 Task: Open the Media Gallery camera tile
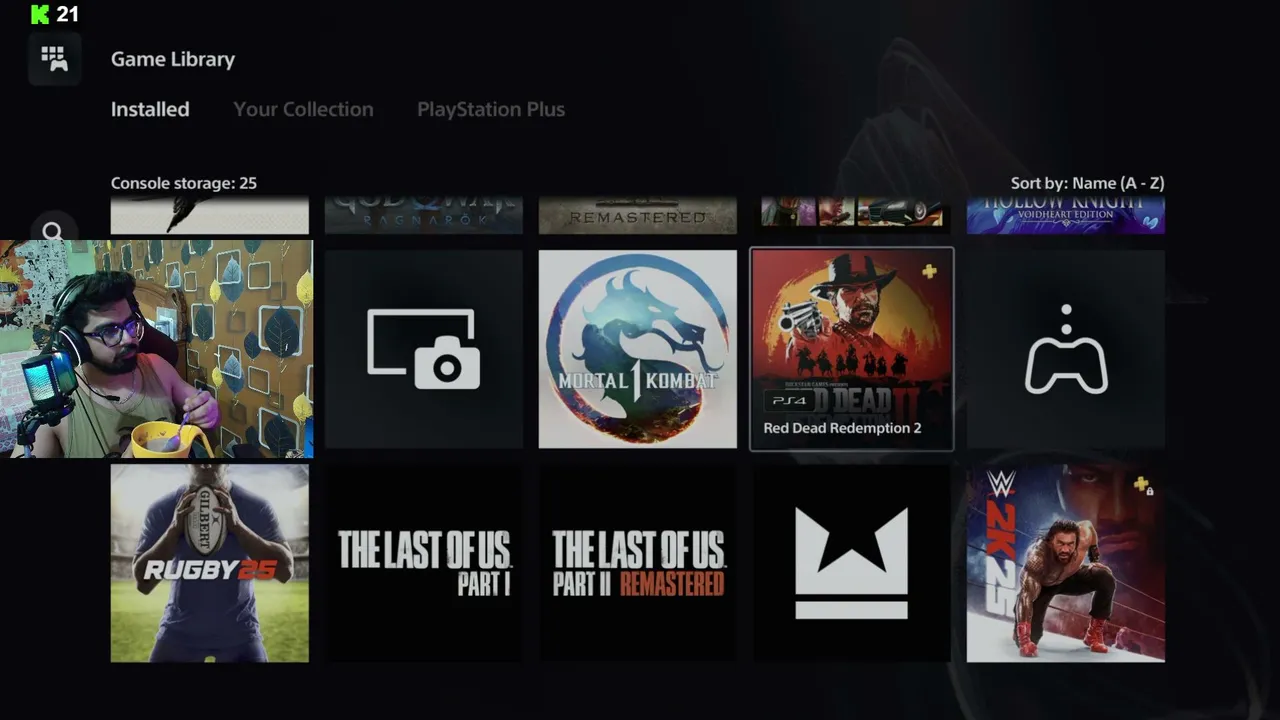424,349
